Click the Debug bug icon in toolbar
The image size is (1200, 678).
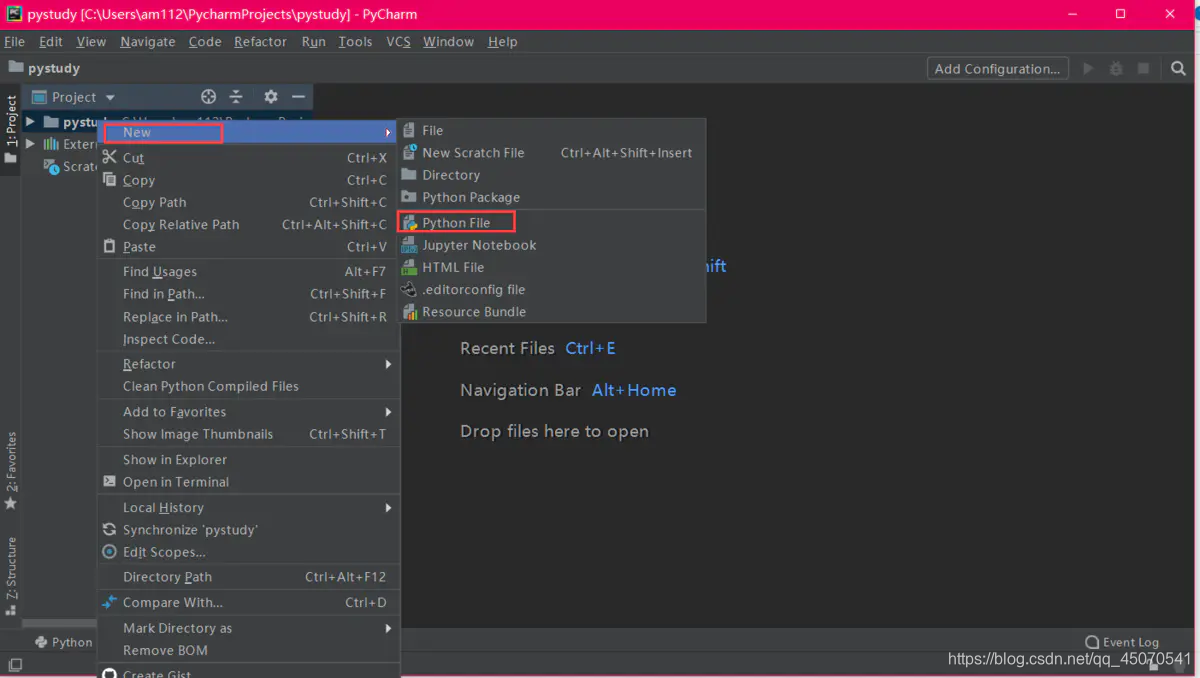click(x=1116, y=69)
